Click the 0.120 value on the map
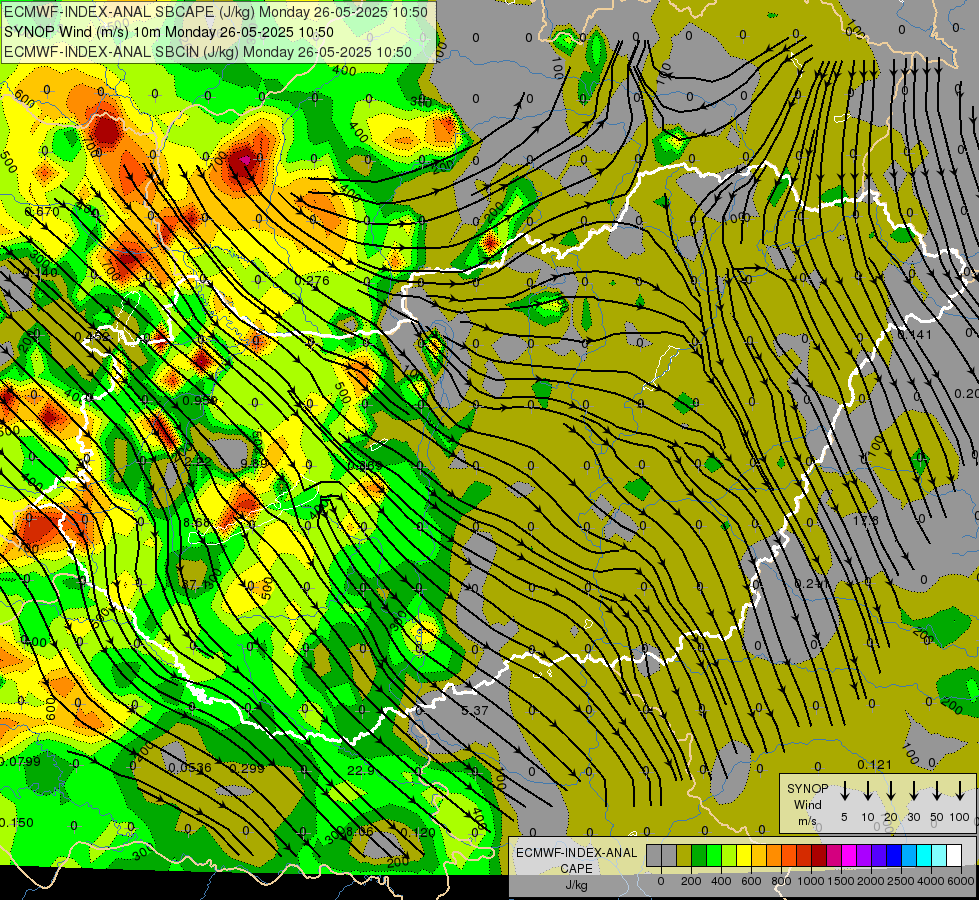Screen dimensions: 979x900 [x=418, y=832]
